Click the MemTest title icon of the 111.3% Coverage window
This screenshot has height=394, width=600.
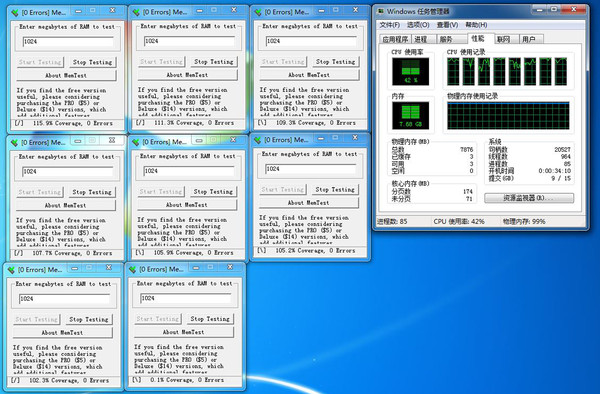coord(136,12)
